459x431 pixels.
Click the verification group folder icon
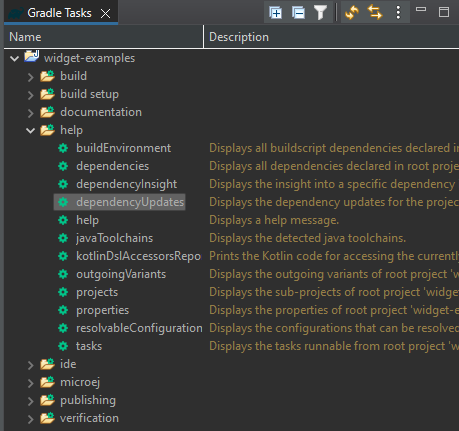tap(47, 418)
